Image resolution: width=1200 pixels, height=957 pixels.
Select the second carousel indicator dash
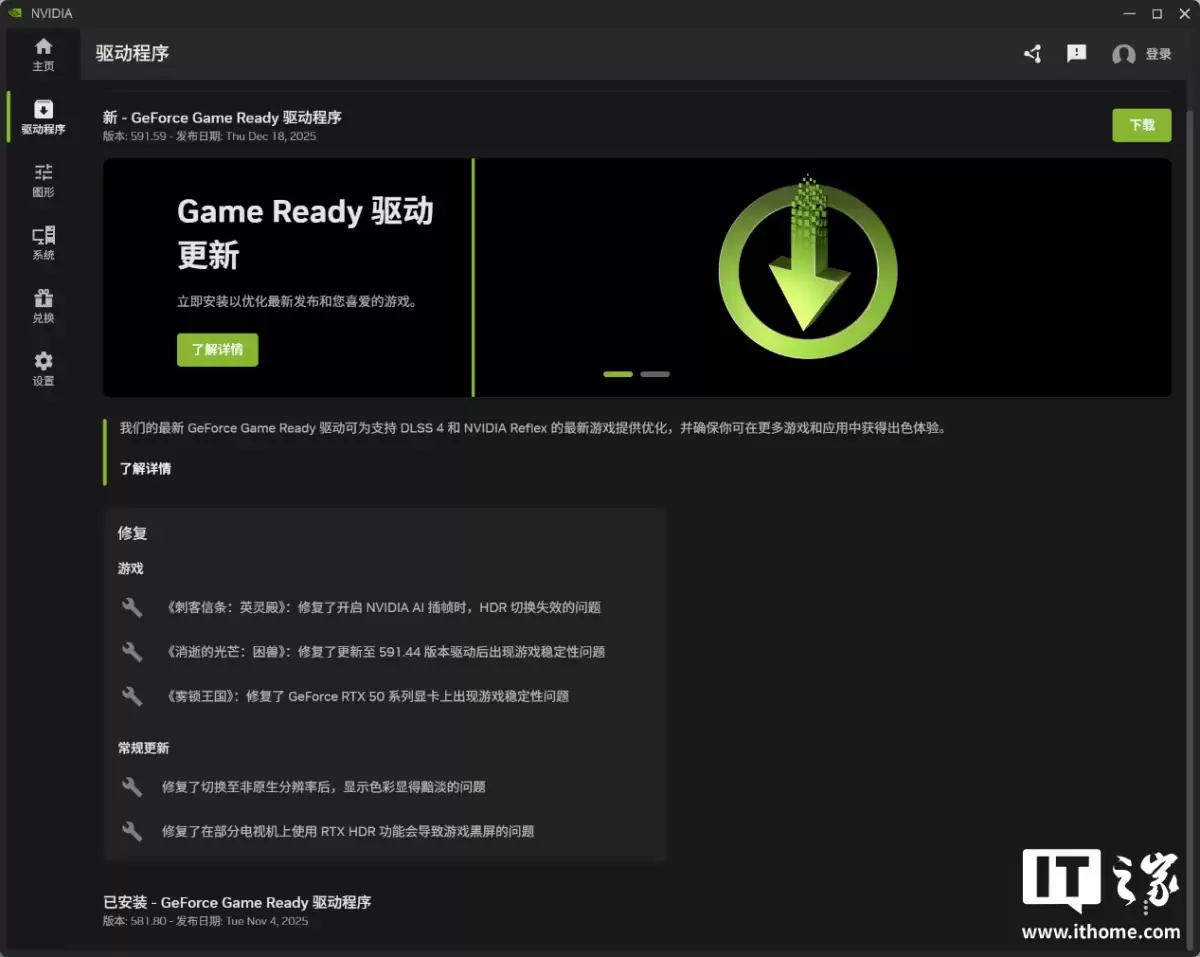point(655,373)
